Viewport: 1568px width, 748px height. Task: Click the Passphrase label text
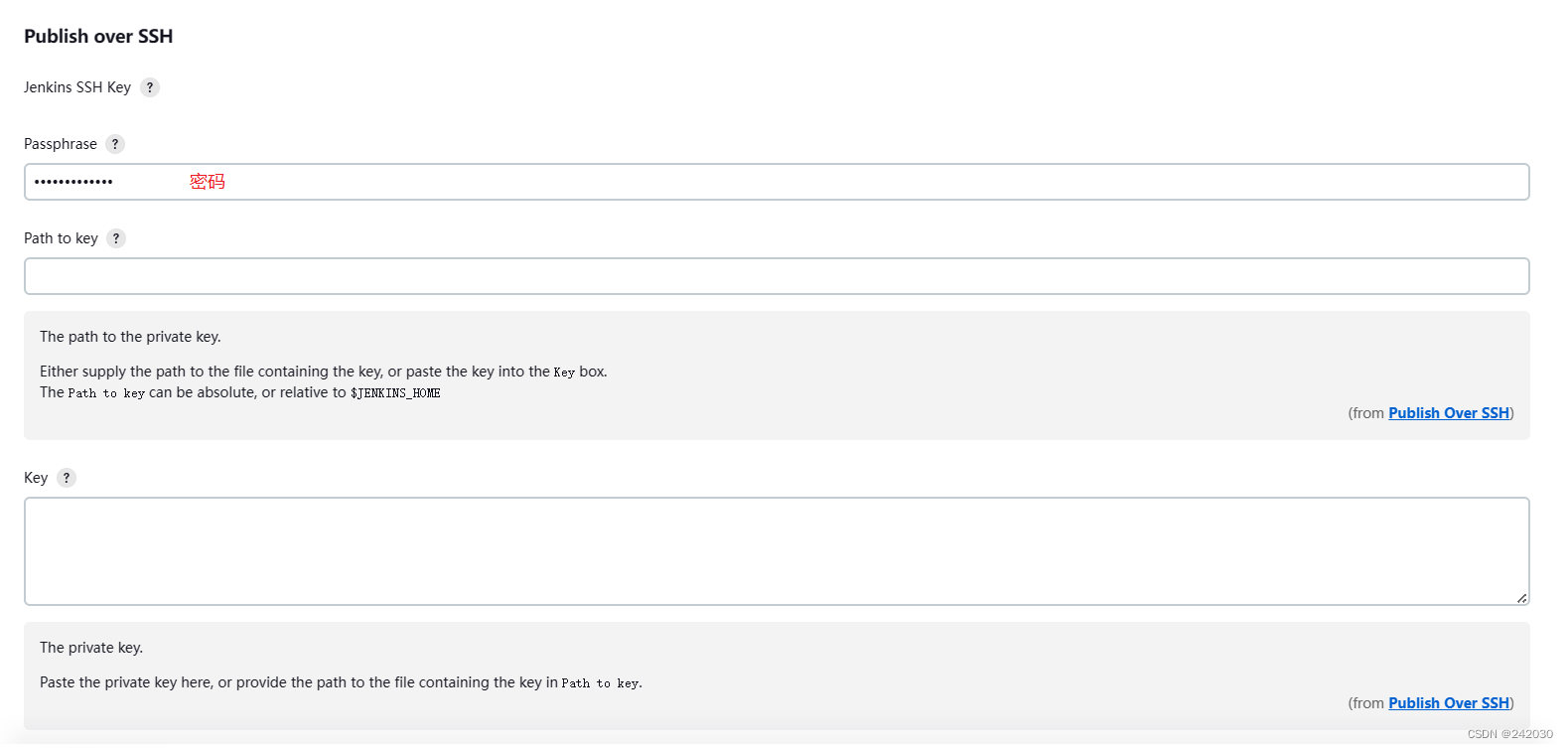[x=61, y=144]
